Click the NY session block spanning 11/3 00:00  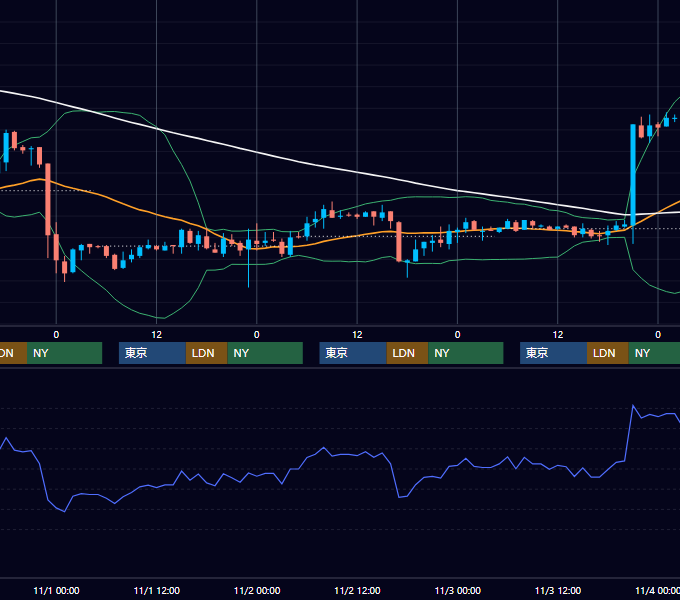[466, 353]
